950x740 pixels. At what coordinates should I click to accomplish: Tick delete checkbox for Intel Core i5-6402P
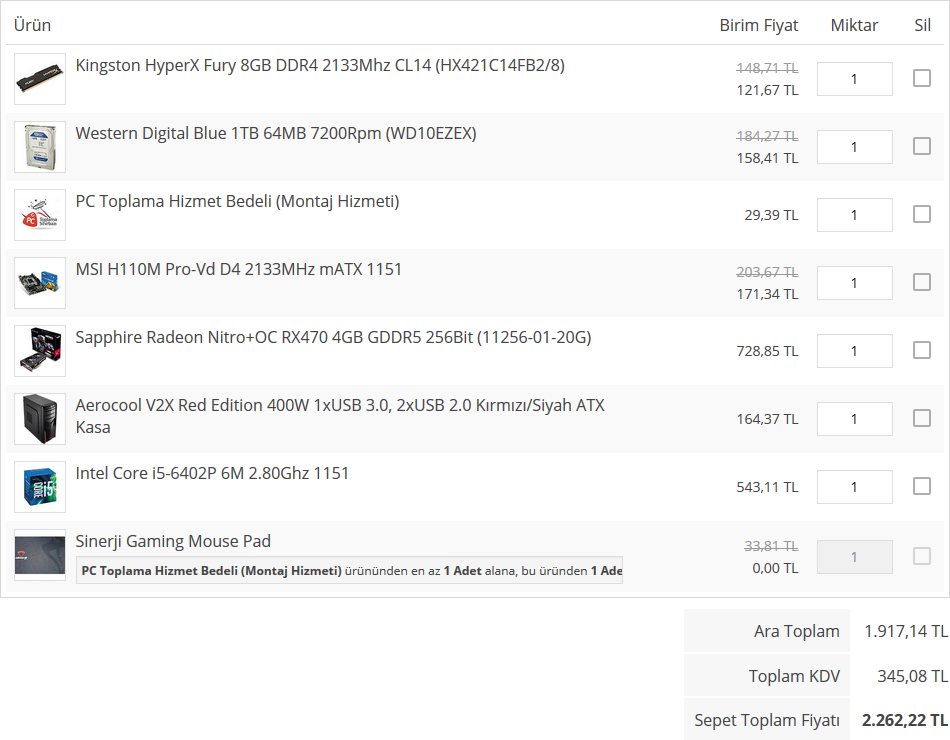click(x=922, y=486)
